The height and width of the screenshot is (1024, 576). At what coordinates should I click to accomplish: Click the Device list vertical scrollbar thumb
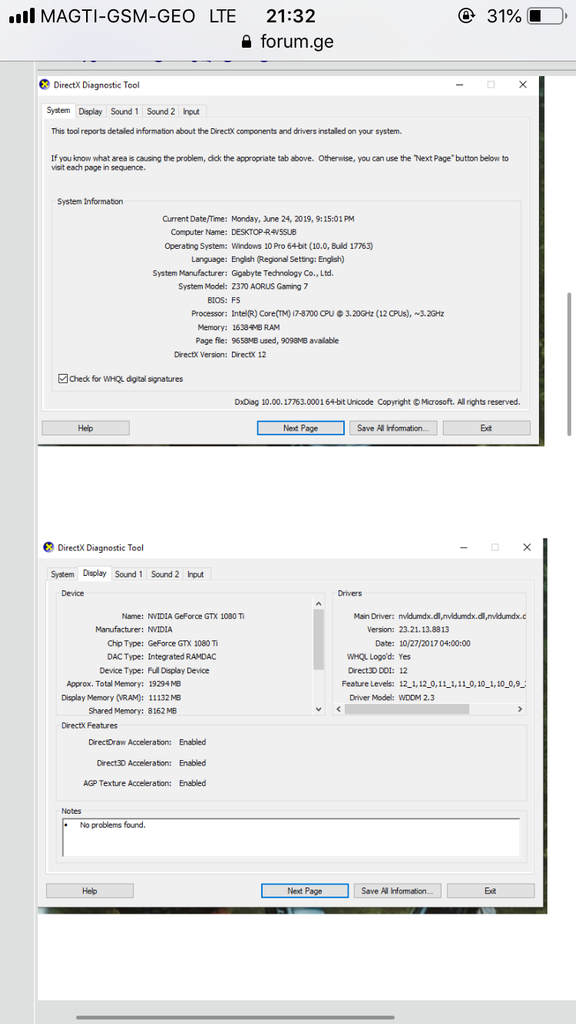[319, 639]
